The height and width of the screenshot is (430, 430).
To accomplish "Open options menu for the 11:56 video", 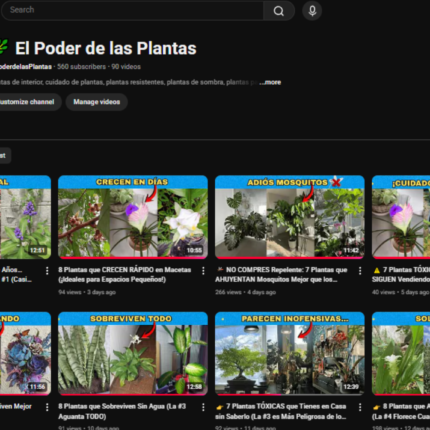I will (47, 407).
